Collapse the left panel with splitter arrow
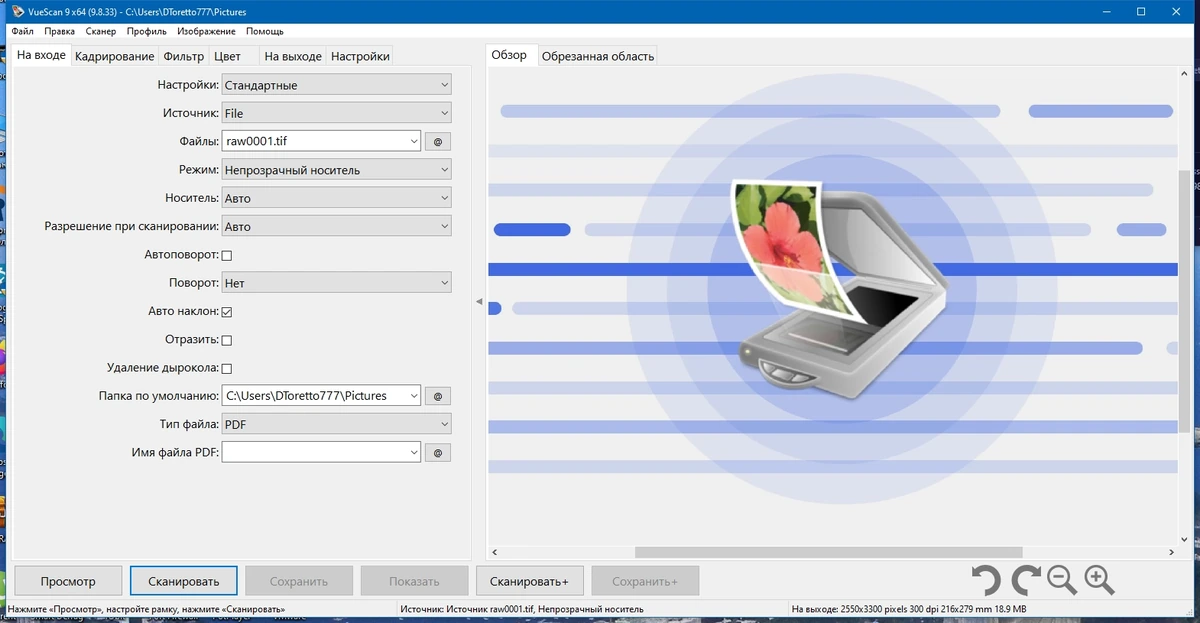Image resolution: width=1200 pixels, height=623 pixels. coord(479,302)
